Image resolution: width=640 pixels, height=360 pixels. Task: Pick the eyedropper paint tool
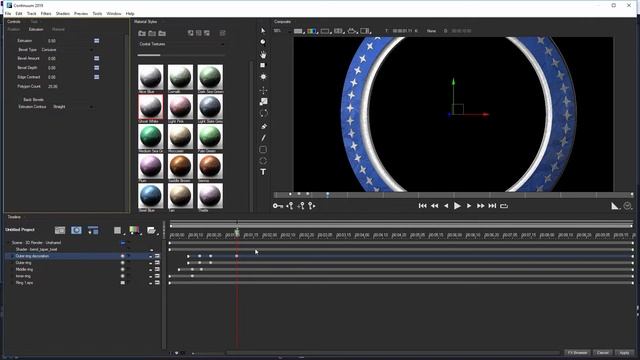click(263, 127)
